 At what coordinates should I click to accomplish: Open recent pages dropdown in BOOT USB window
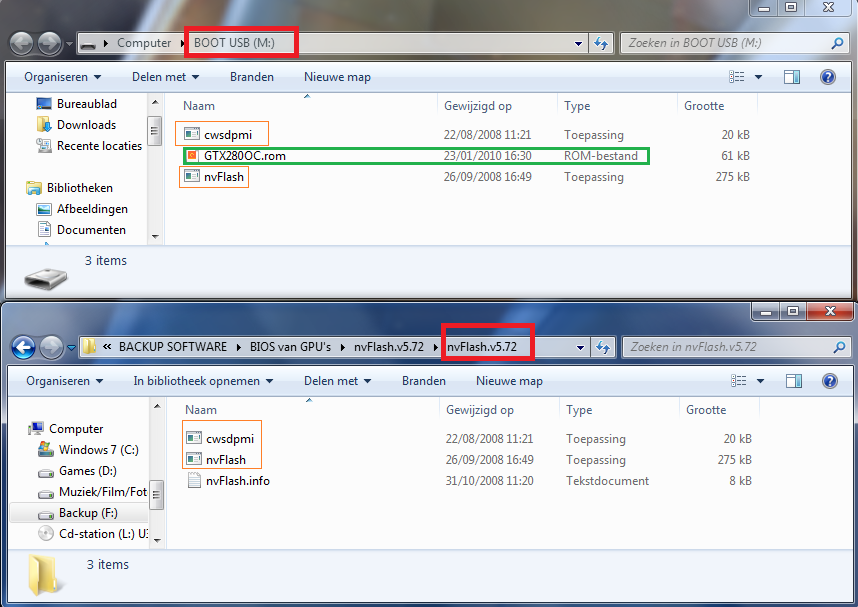coord(69,43)
